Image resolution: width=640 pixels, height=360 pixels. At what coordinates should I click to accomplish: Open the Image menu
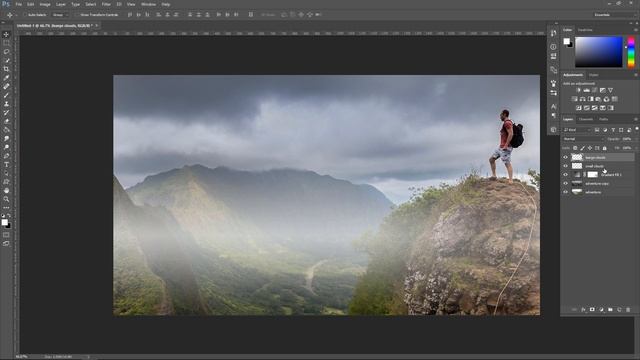(x=45, y=4)
